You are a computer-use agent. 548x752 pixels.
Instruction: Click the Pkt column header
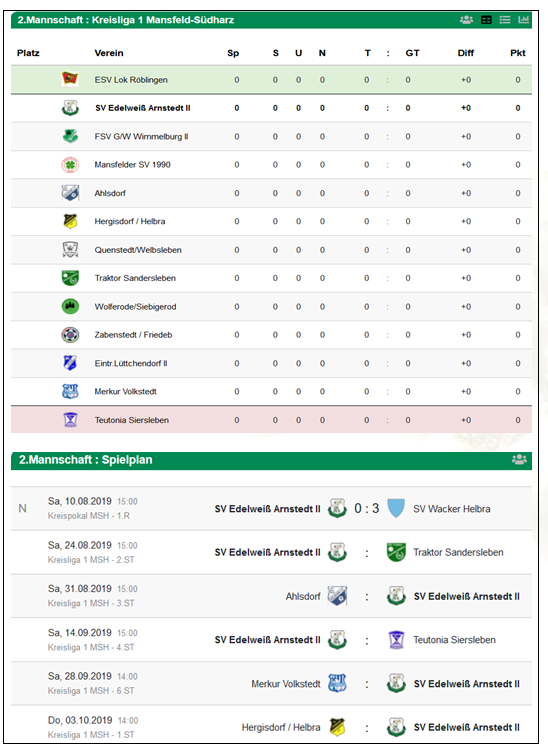[x=518, y=53]
